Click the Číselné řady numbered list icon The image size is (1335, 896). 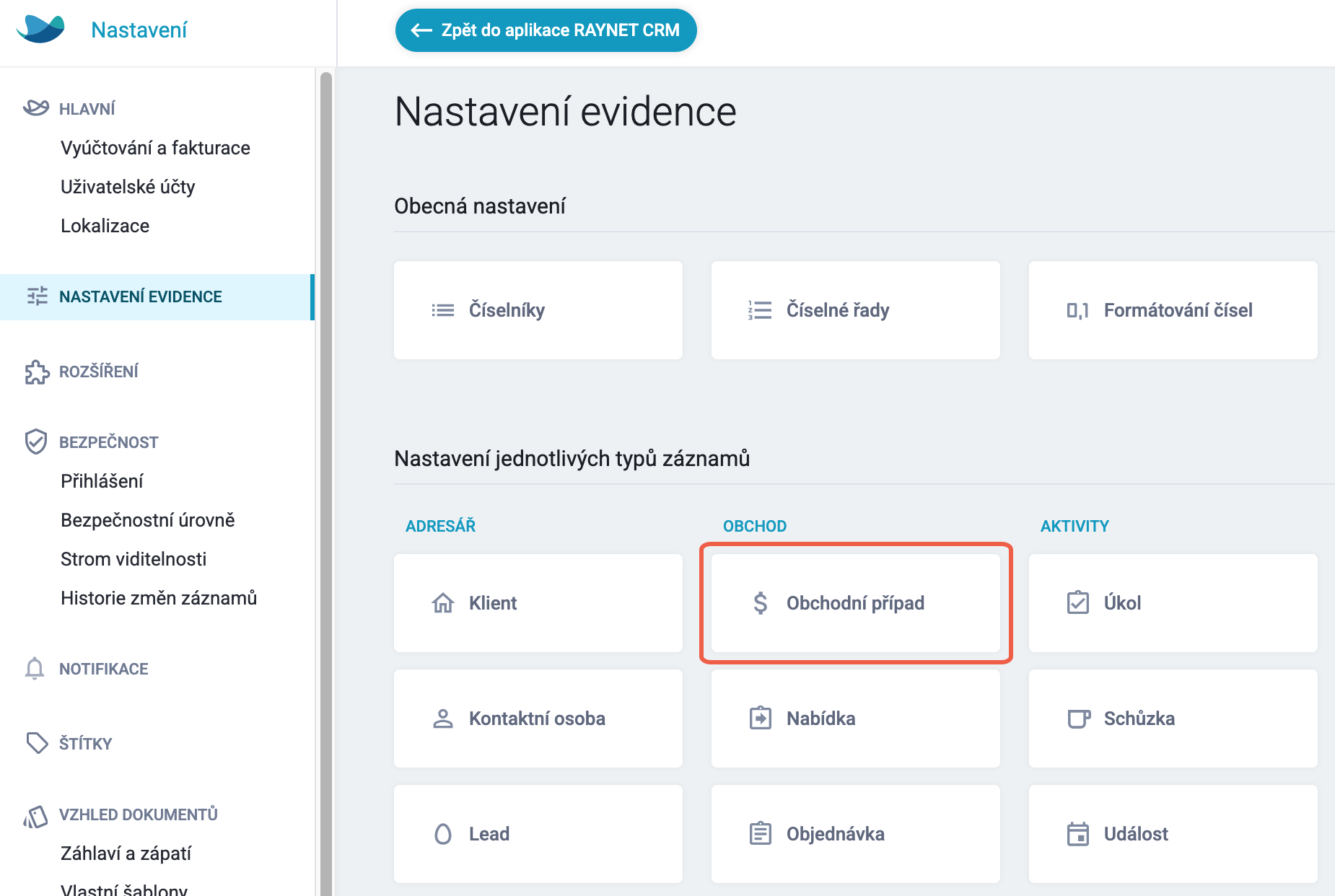click(x=760, y=310)
